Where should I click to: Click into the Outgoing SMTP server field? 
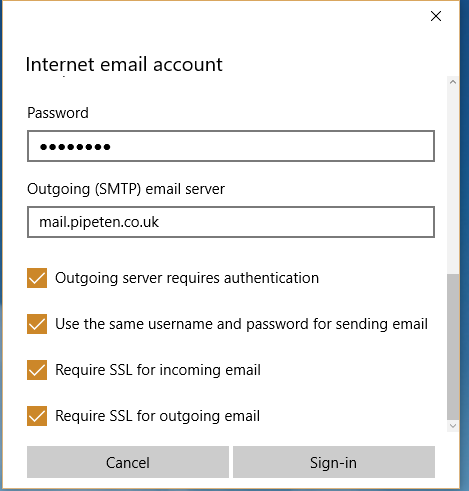[231, 222]
